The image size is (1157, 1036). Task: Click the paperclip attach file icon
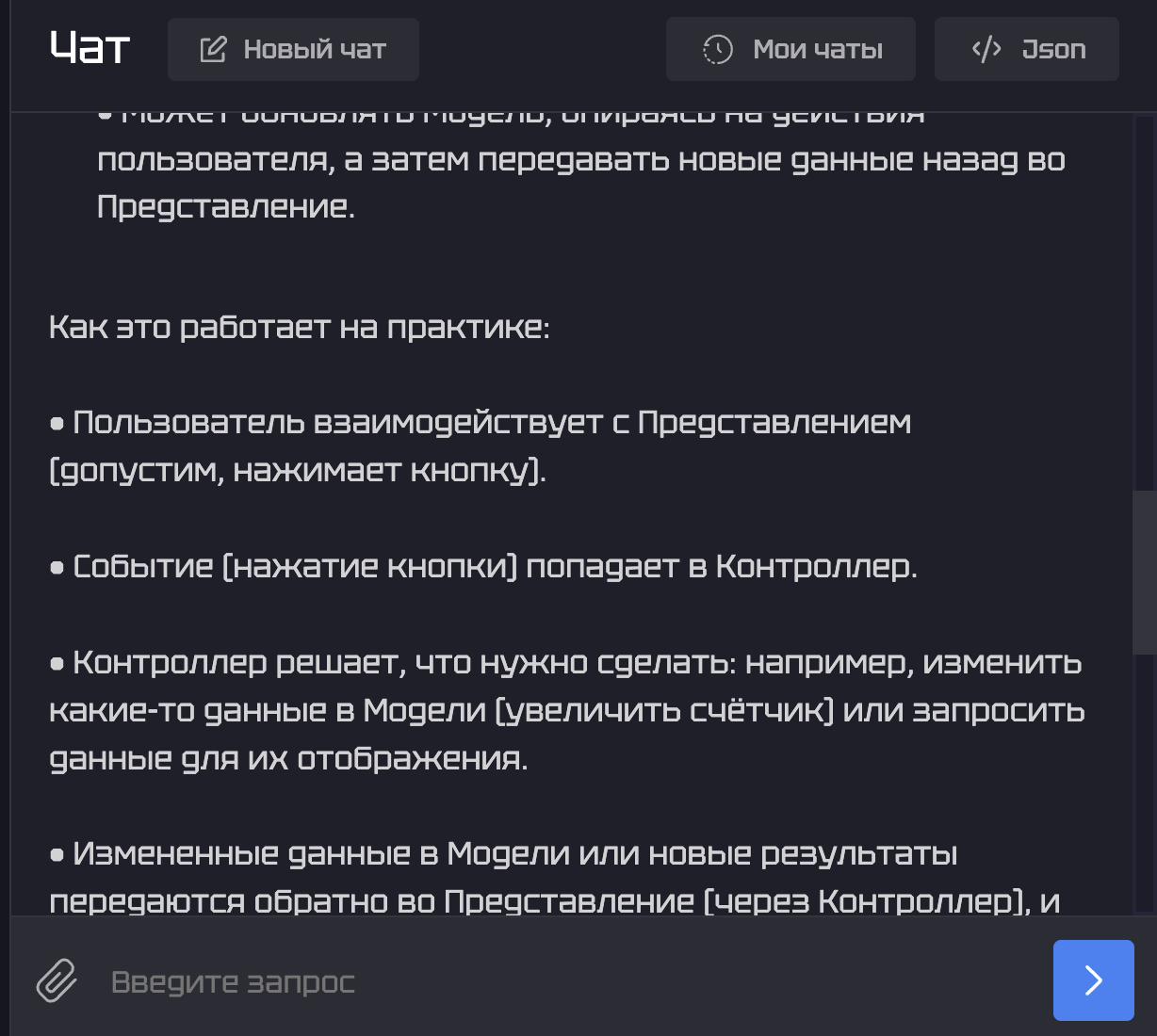[57, 980]
